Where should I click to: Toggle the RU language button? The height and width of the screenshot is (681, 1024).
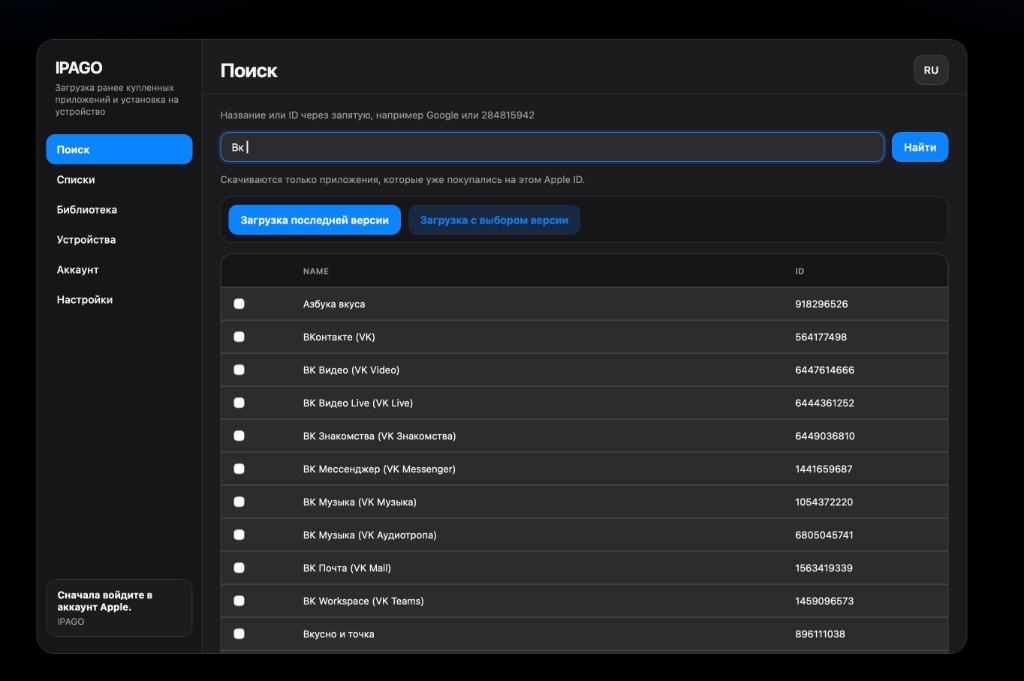(x=931, y=70)
